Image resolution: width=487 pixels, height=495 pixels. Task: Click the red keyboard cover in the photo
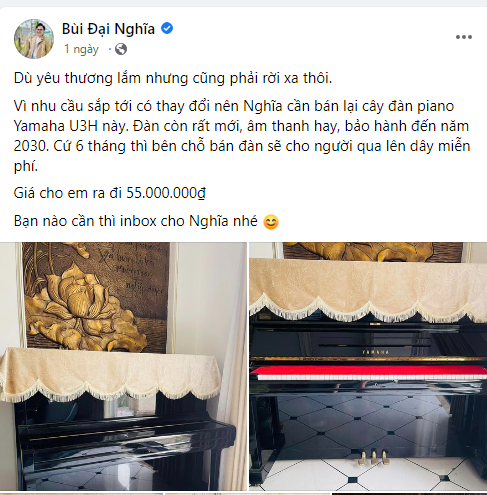pos(368,370)
